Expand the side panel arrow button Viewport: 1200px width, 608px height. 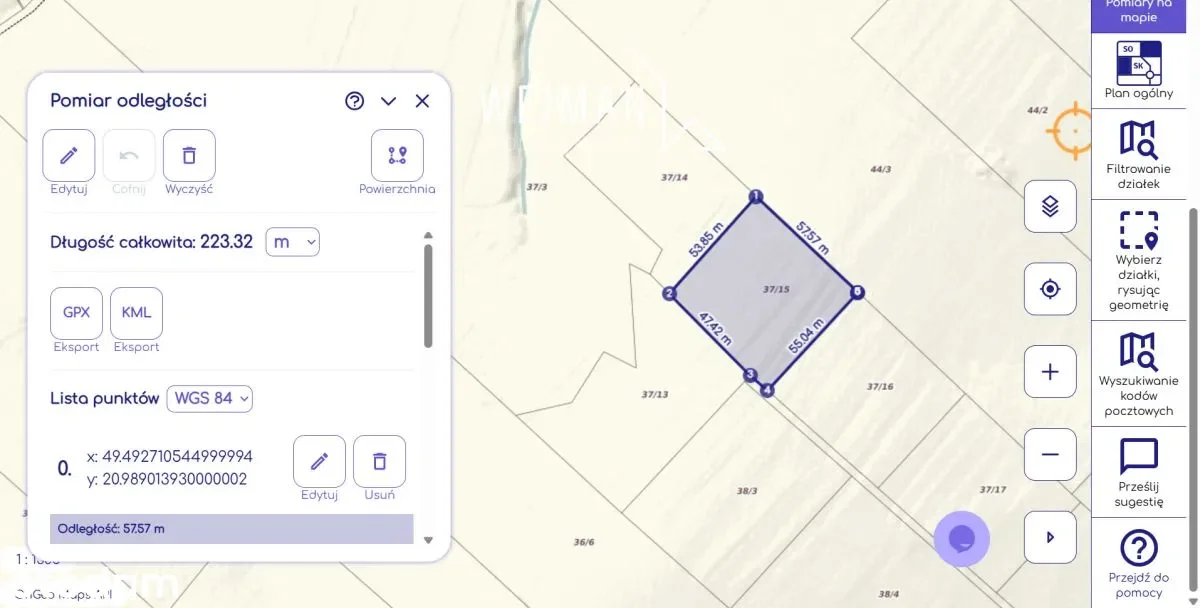[1050, 537]
